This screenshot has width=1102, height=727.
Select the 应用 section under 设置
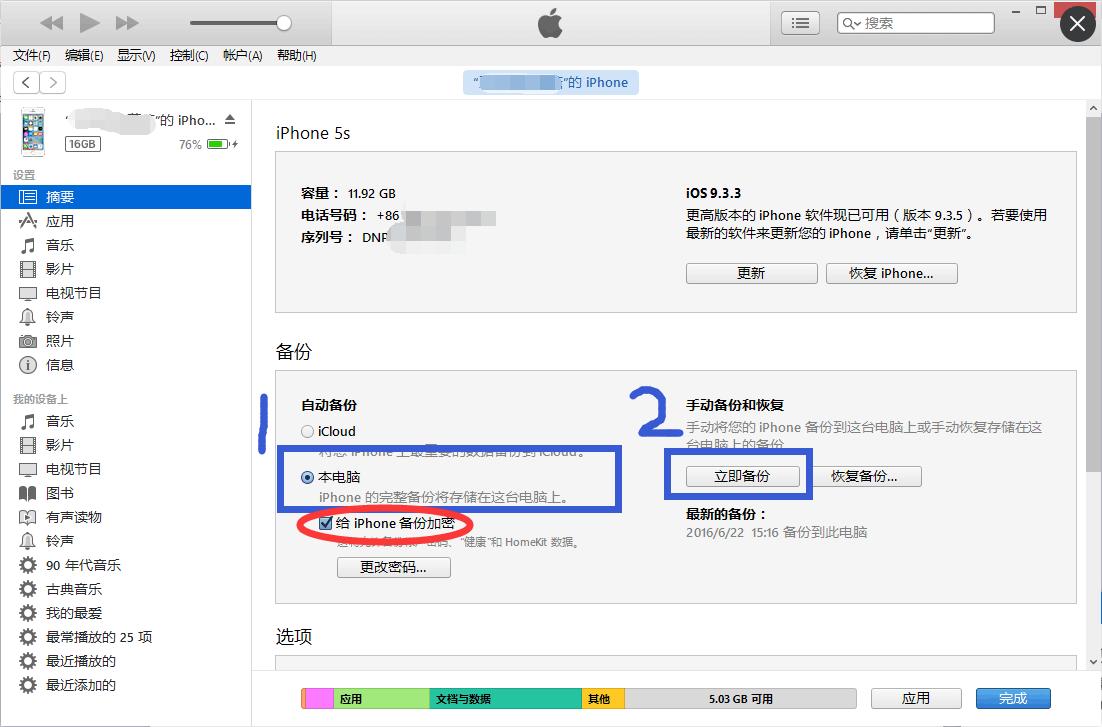[x=58, y=220]
